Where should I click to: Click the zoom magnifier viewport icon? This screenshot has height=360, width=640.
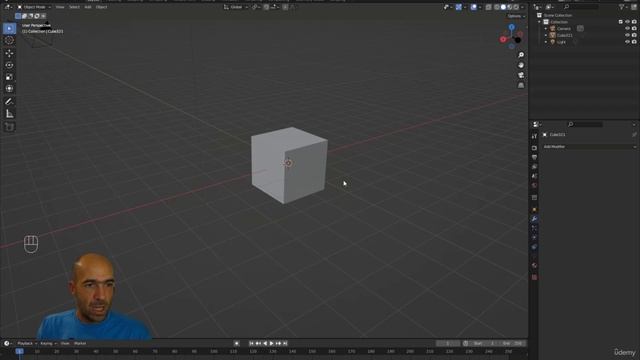521,55
